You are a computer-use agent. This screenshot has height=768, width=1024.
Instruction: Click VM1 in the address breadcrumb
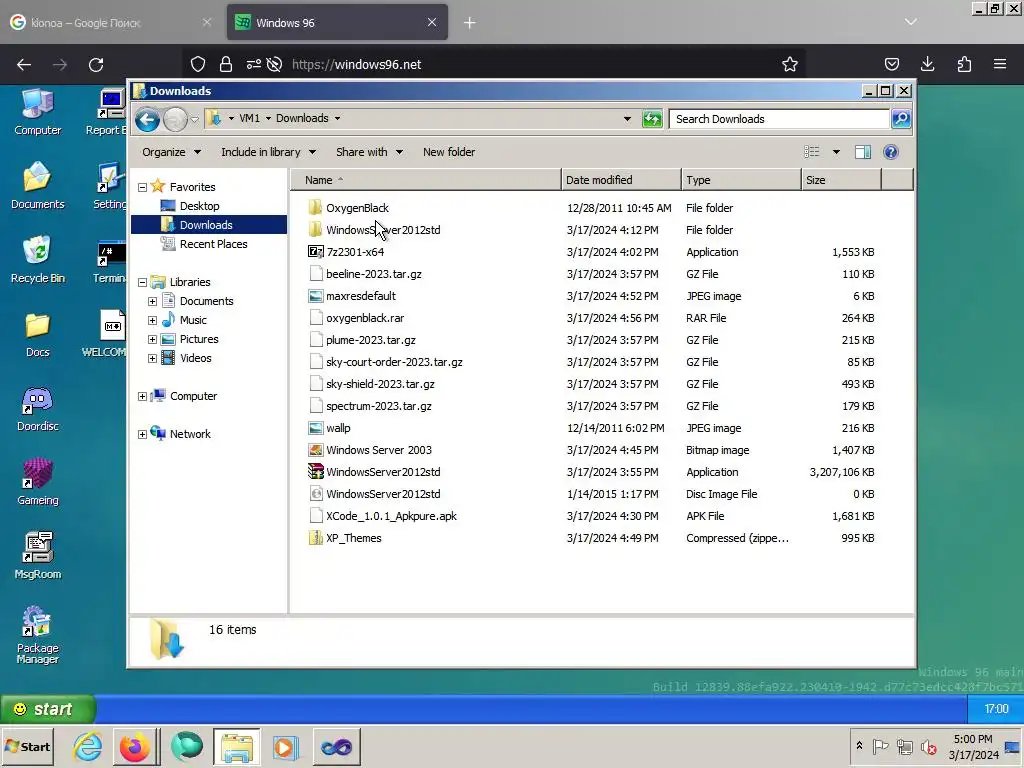249,118
